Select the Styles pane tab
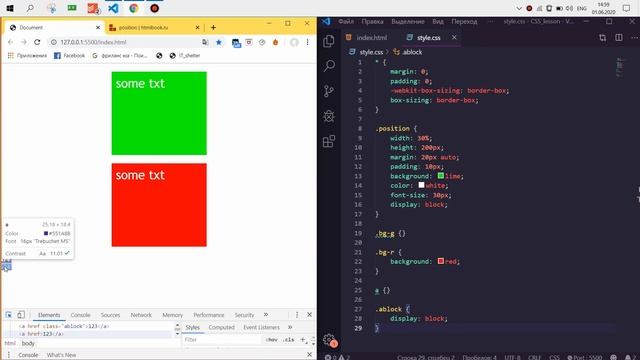The height and width of the screenshot is (360, 640). (193, 327)
